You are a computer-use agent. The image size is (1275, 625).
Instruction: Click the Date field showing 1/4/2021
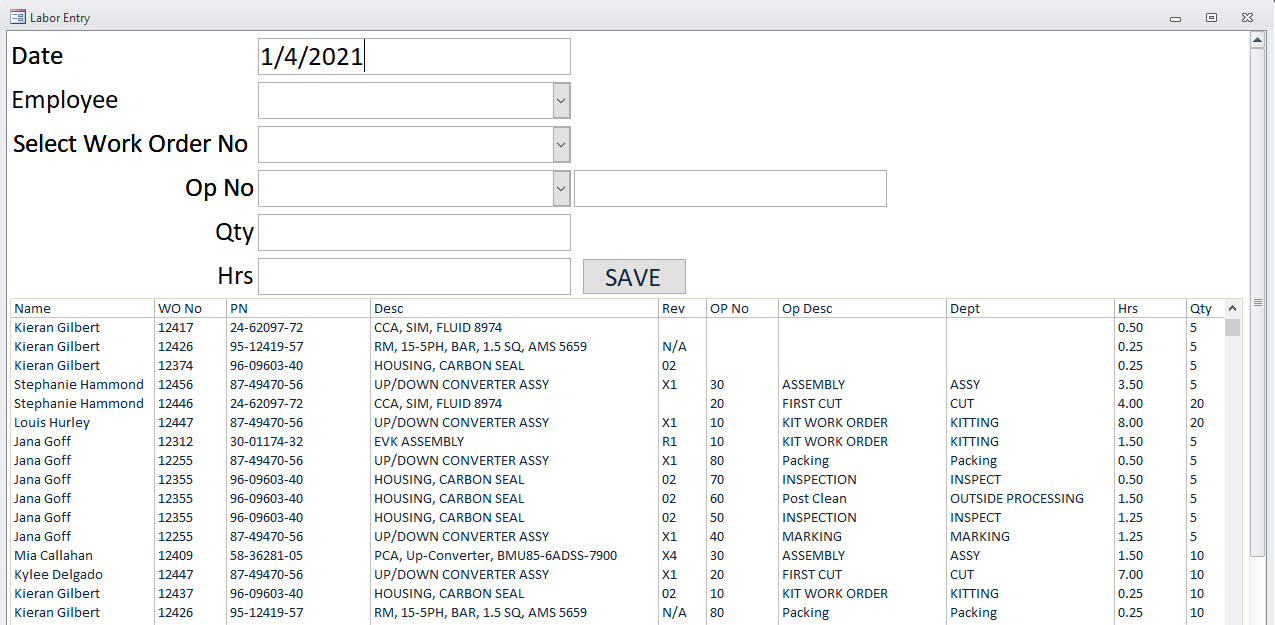(414, 57)
